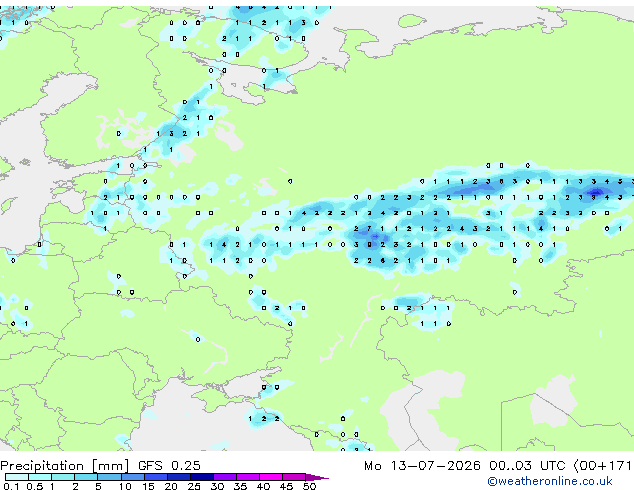Click the 5–10 mm legend swatch
The height and width of the screenshot is (490, 634).
[109, 477]
